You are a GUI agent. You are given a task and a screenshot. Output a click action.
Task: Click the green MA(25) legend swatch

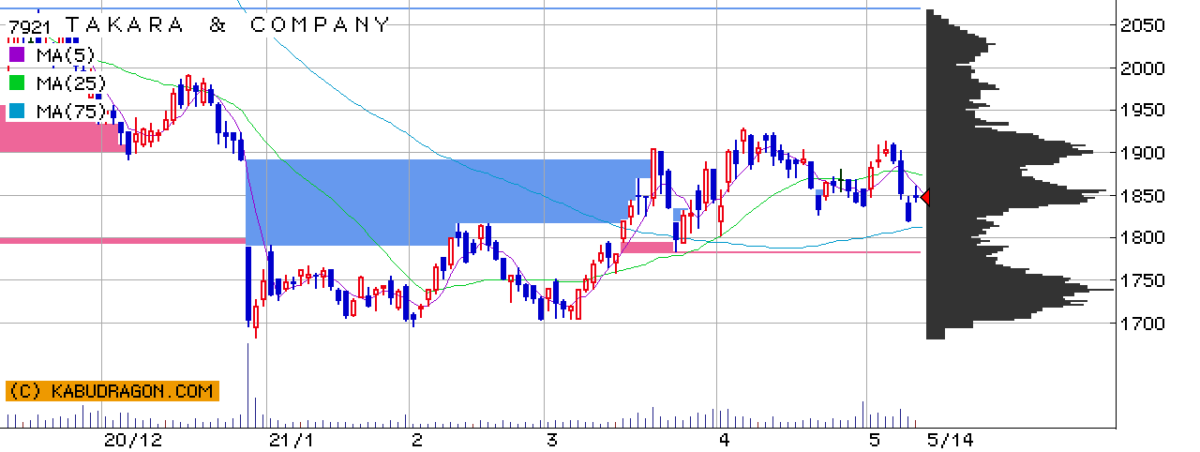pos(16,83)
